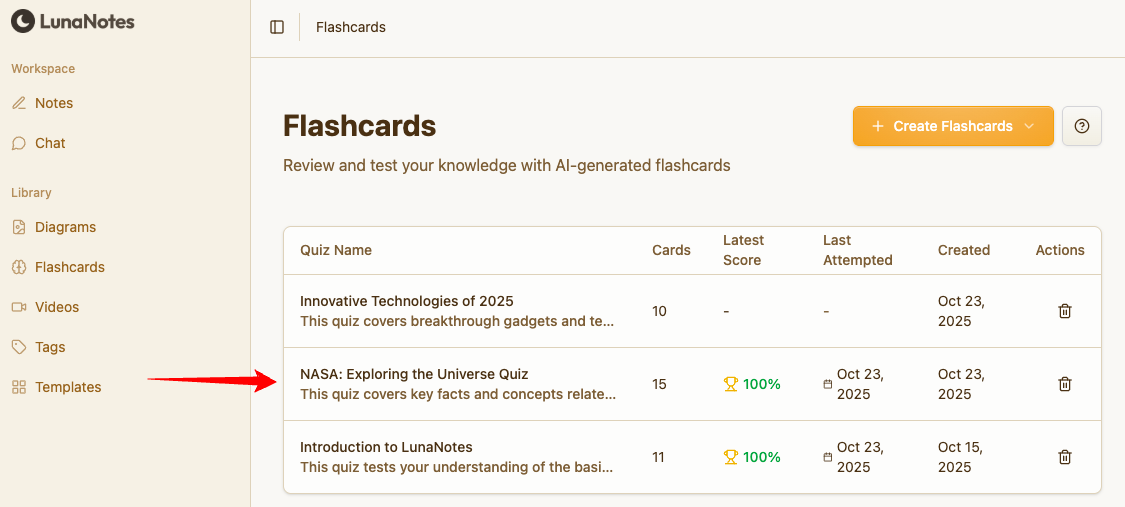1125x507 pixels.
Task: Click the LunaNotes moon logo
Action: click(x=22, y=21)
